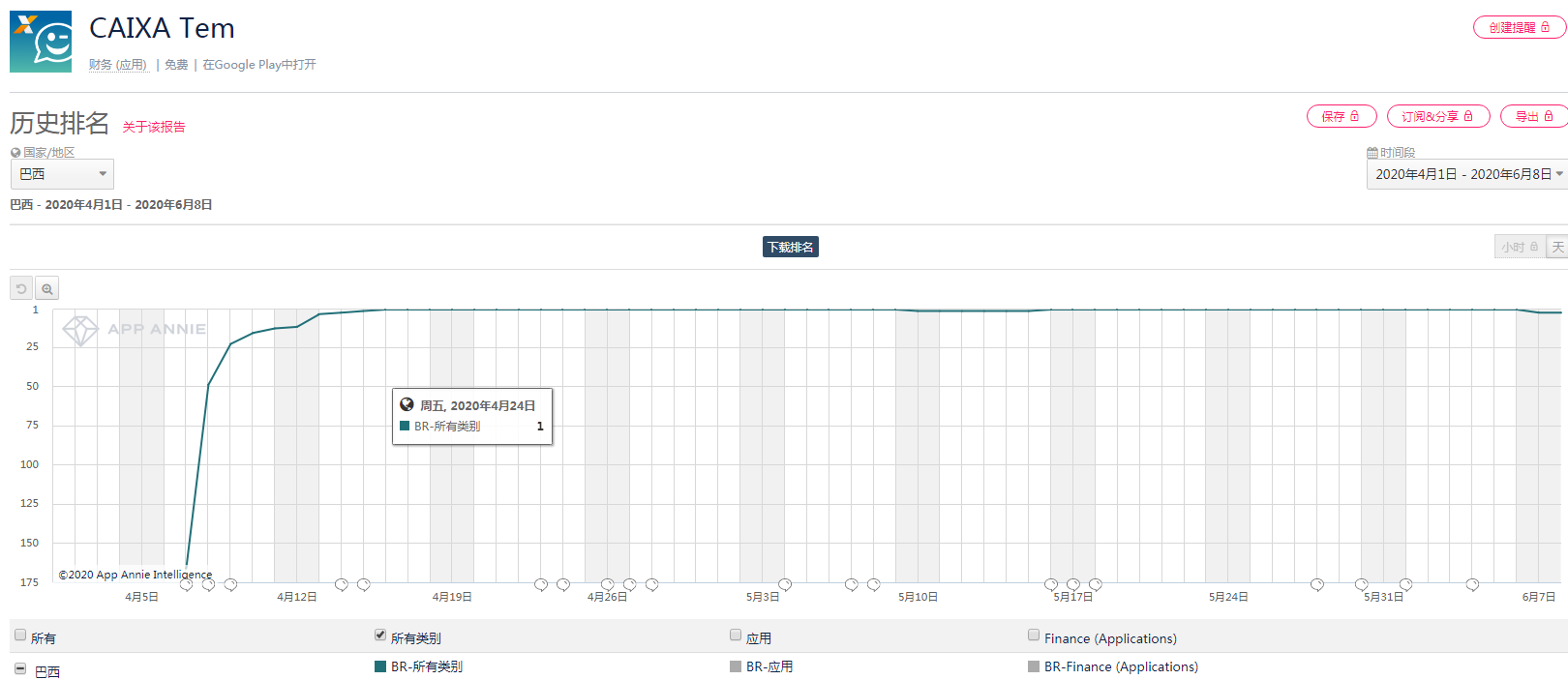Click the lock icon on 导出
The image size is (1568, 680).
click(1549, 116)
